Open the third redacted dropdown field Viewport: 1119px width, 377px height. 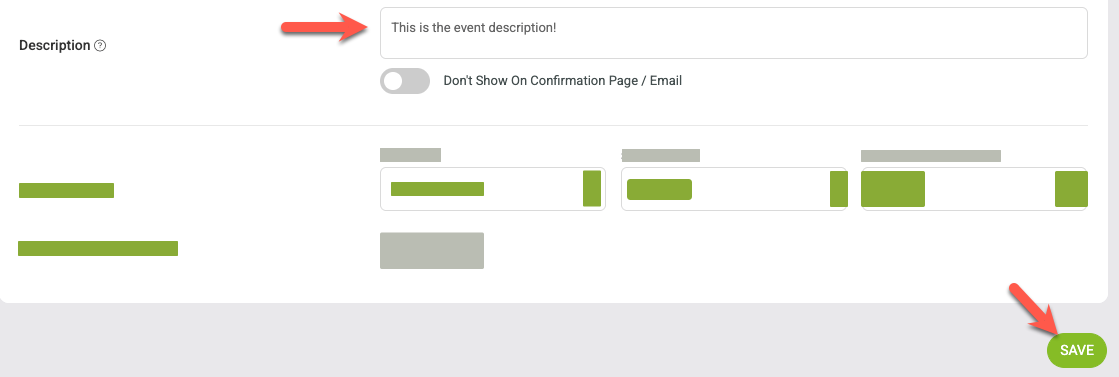pyautogui.click(x=974, y=188)
